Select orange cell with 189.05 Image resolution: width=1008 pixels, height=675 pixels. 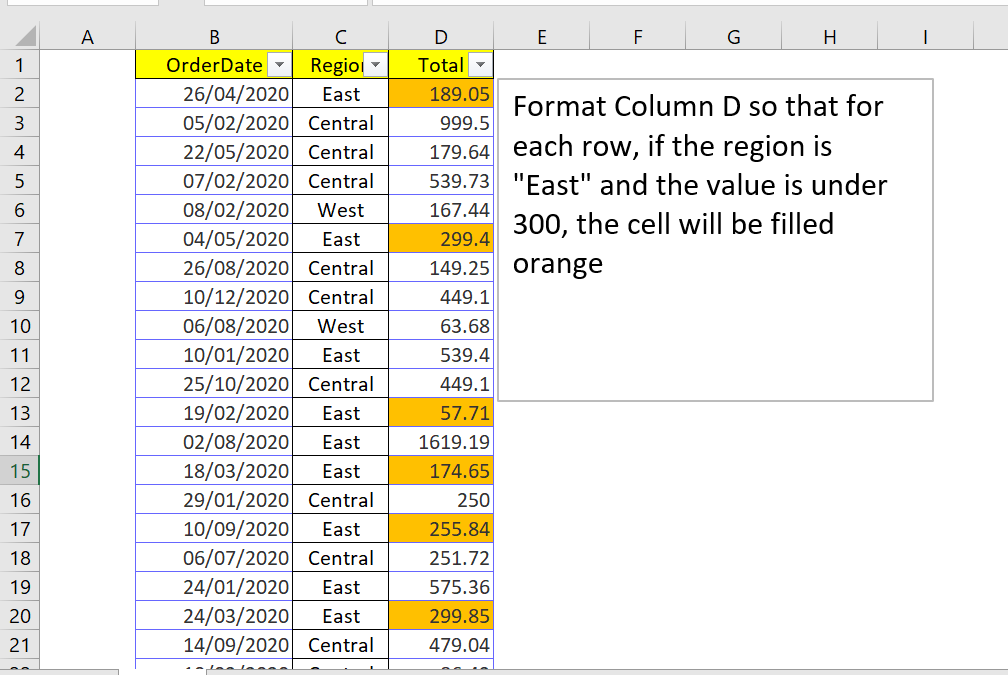441,94
